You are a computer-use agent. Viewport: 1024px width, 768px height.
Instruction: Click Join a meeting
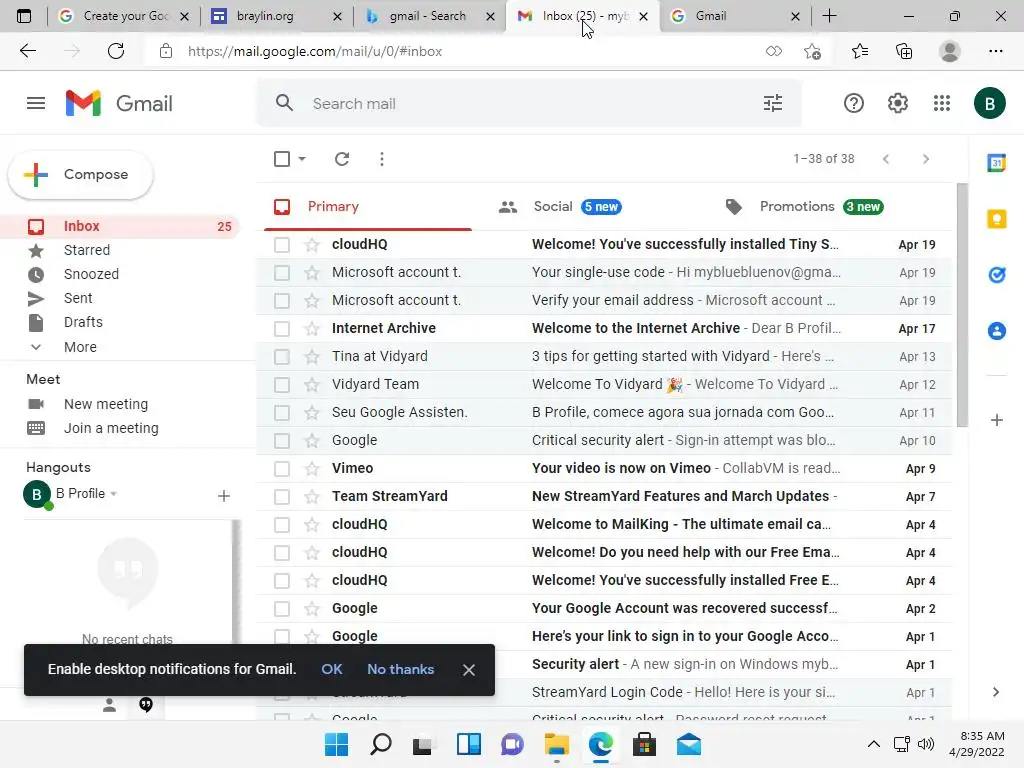coord(111,428)
